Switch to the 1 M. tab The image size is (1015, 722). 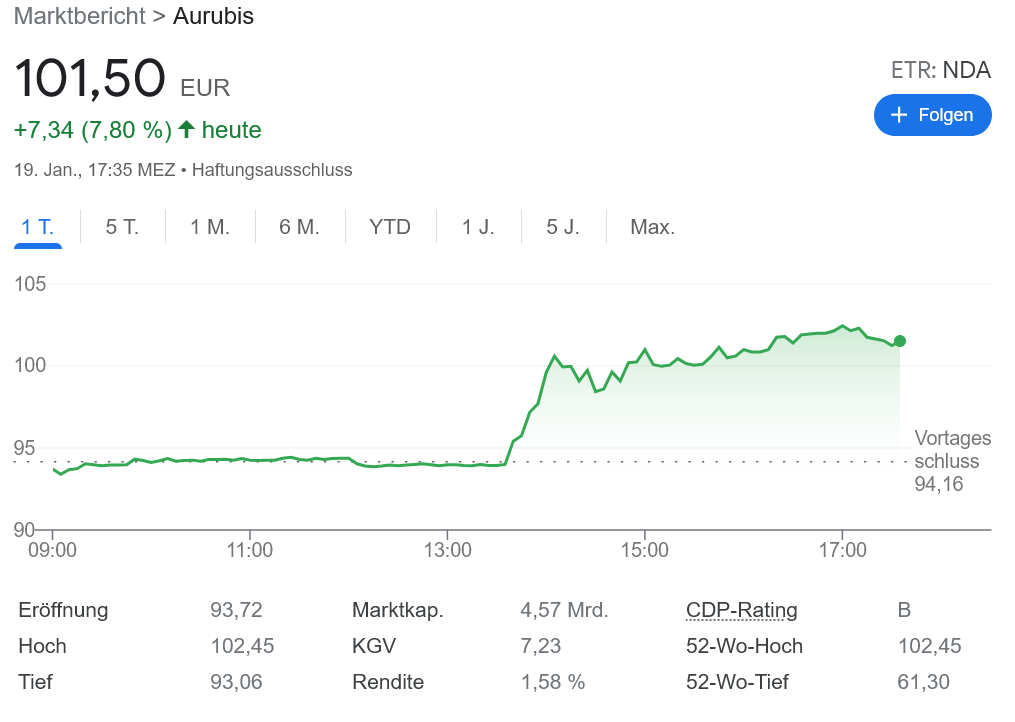[x=208, y=227]
